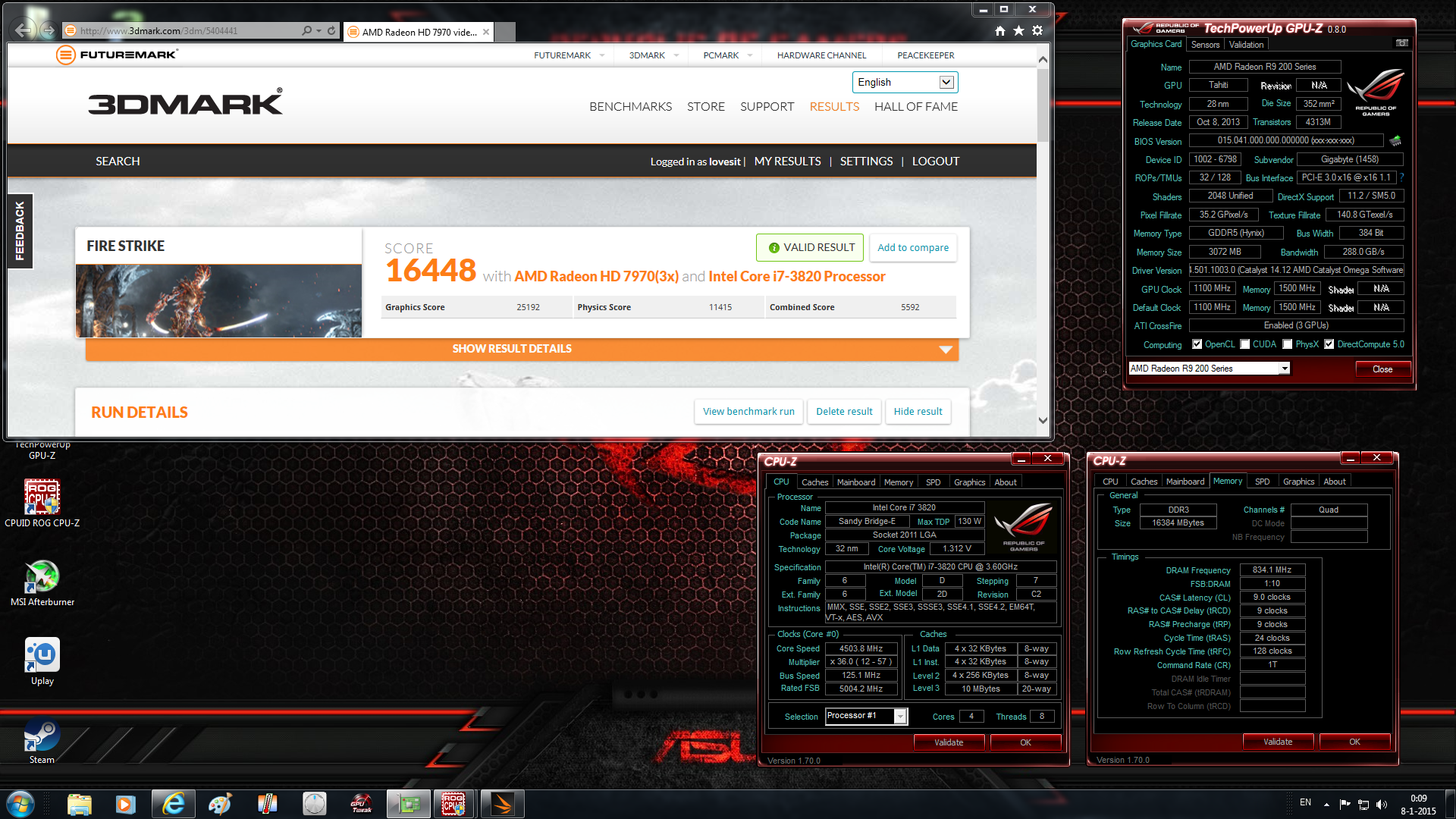Expand the PCMARK top menu dropdown
This screenshot has width=1456, height=819.
point(750,55)
